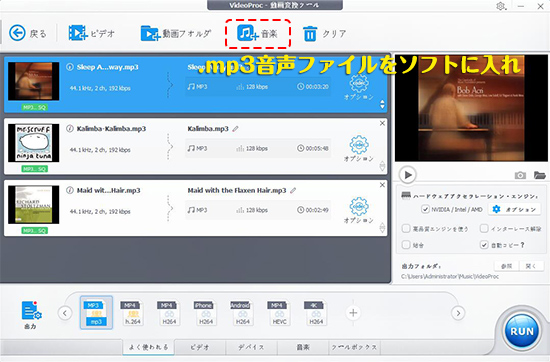Enable the high quality engine checkbox

(x=406, y=229)
